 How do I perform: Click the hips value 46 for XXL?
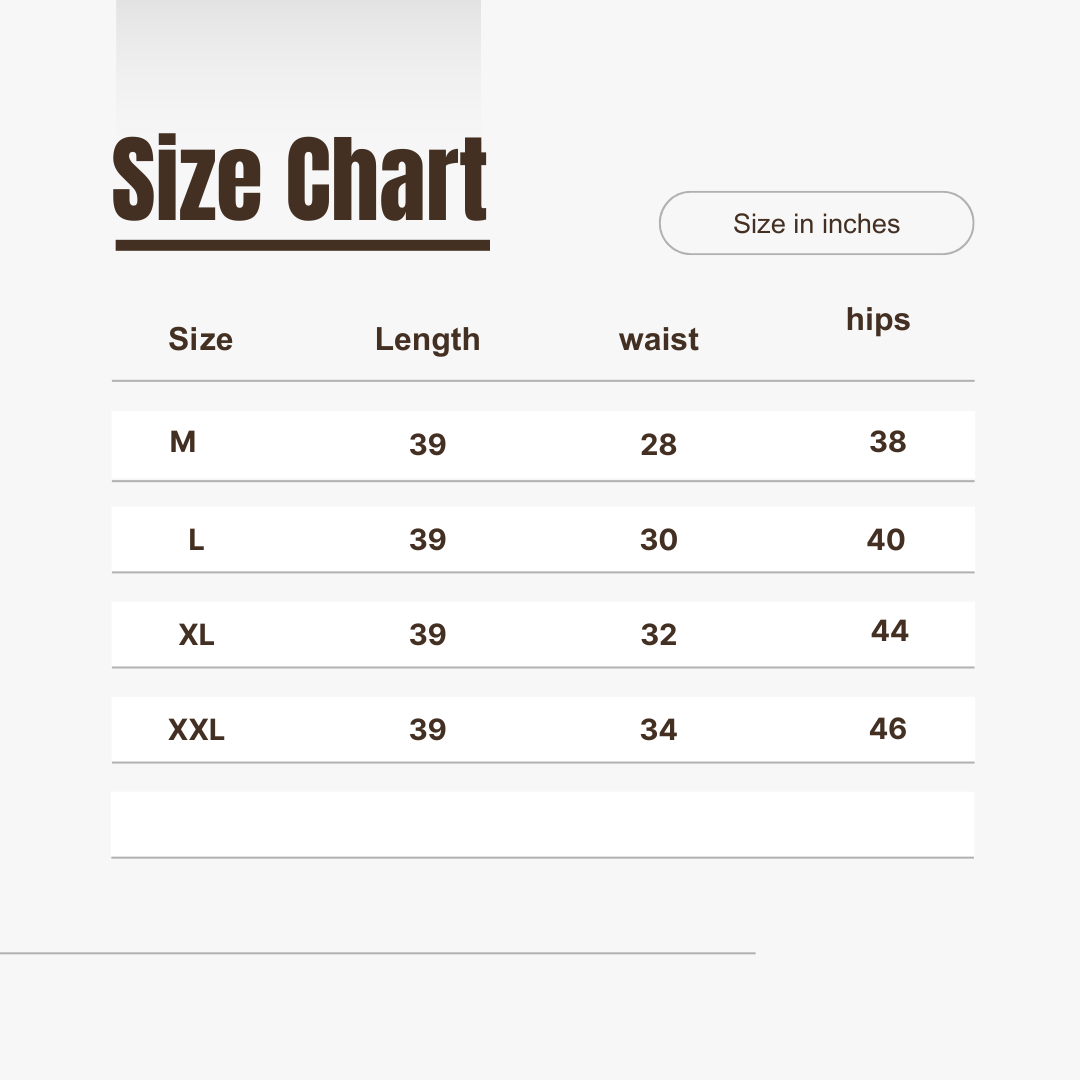coord(888,729)
